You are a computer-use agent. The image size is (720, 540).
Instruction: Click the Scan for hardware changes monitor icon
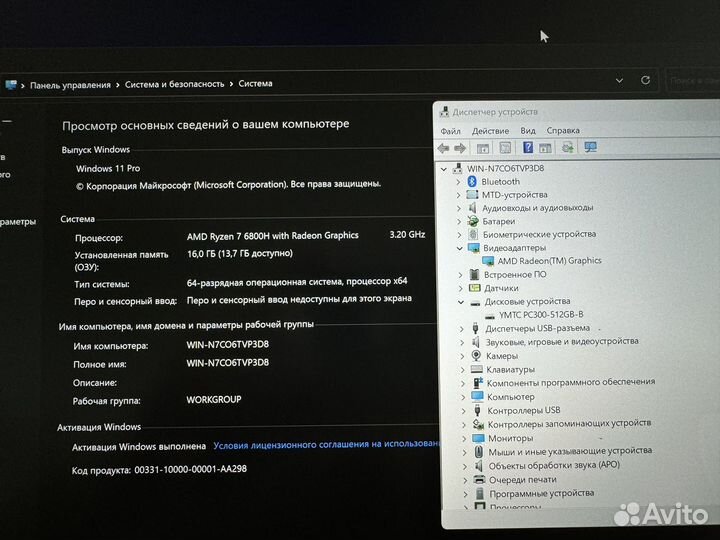(x=591, y=147)
